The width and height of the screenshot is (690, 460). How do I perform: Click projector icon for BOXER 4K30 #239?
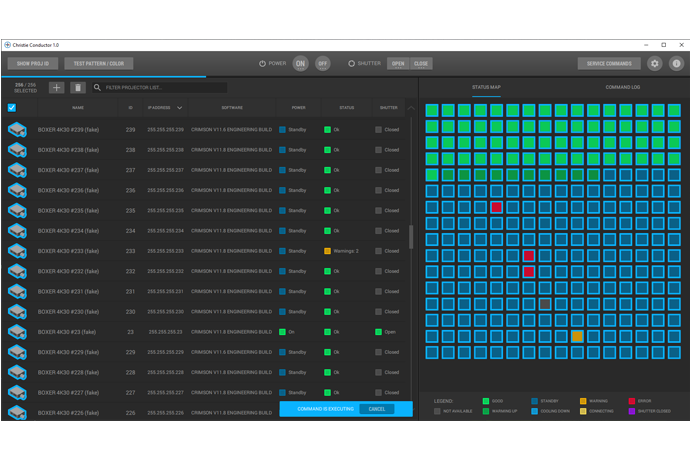coord(17,130)
